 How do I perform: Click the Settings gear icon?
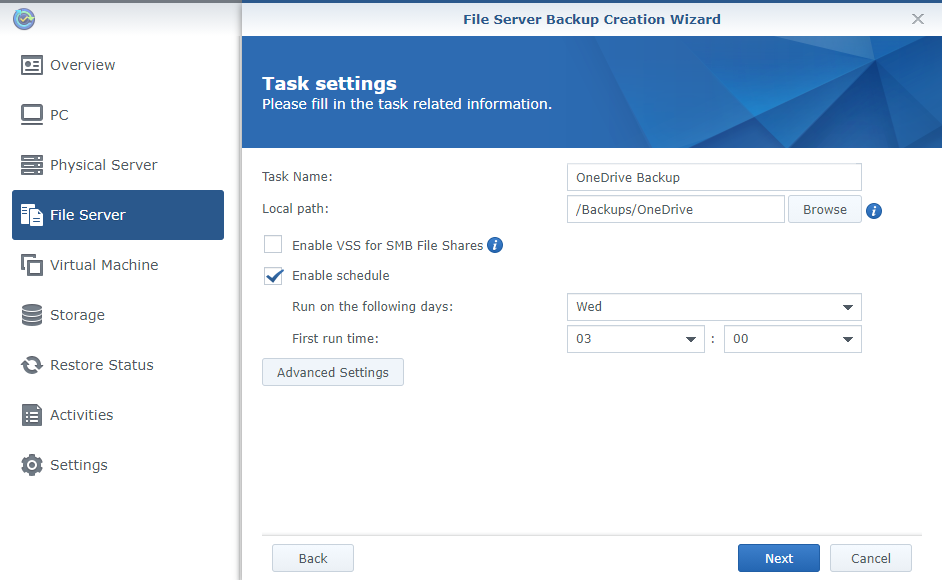tap(32, 465)
